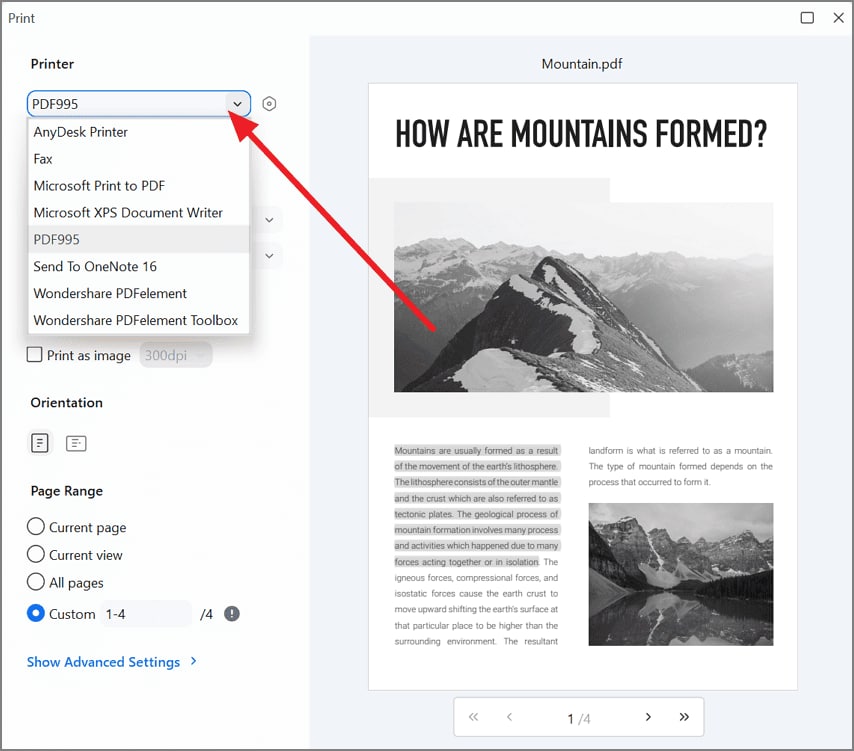
Task: Select Current page radio button
Action: 36,526
